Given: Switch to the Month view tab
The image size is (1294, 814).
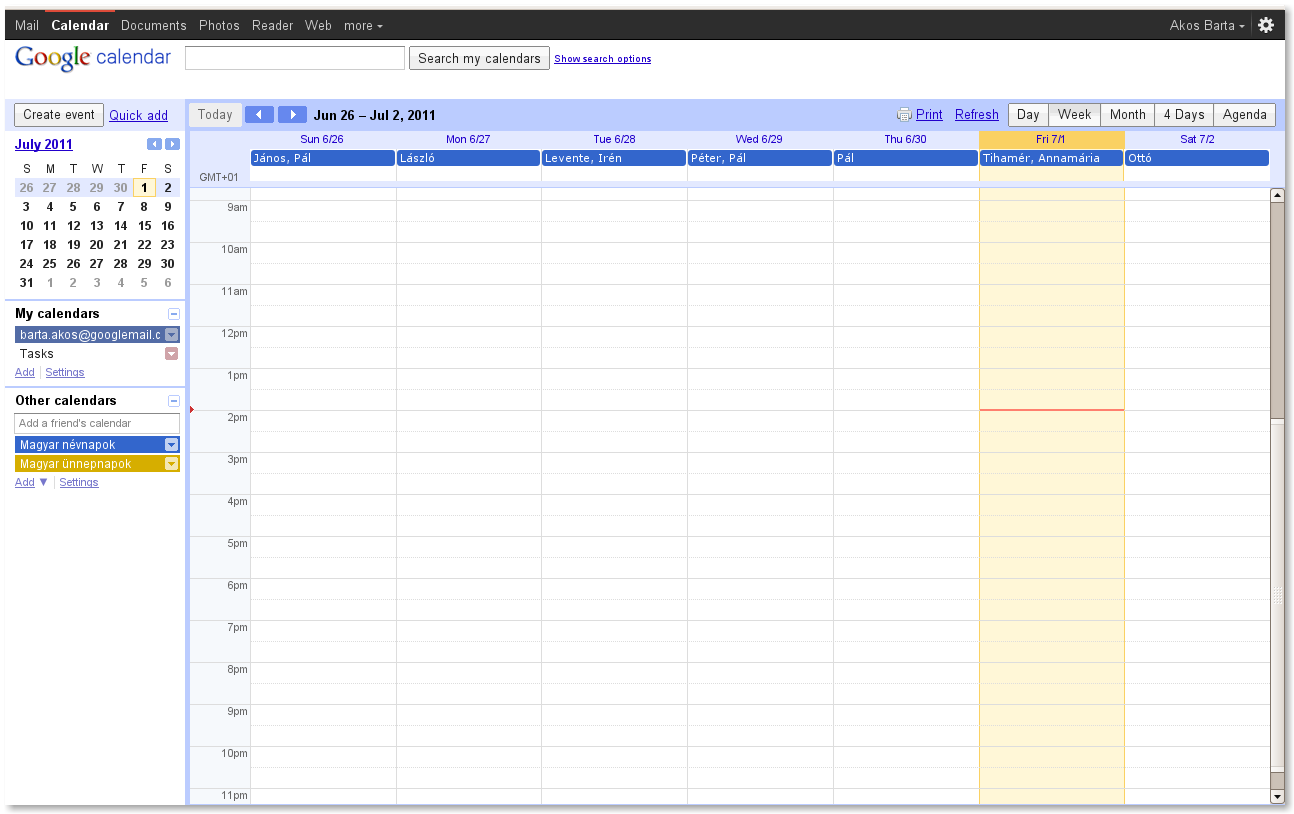Looking at the screenshot, I should pyautogui.click(x=1127, y=114).
